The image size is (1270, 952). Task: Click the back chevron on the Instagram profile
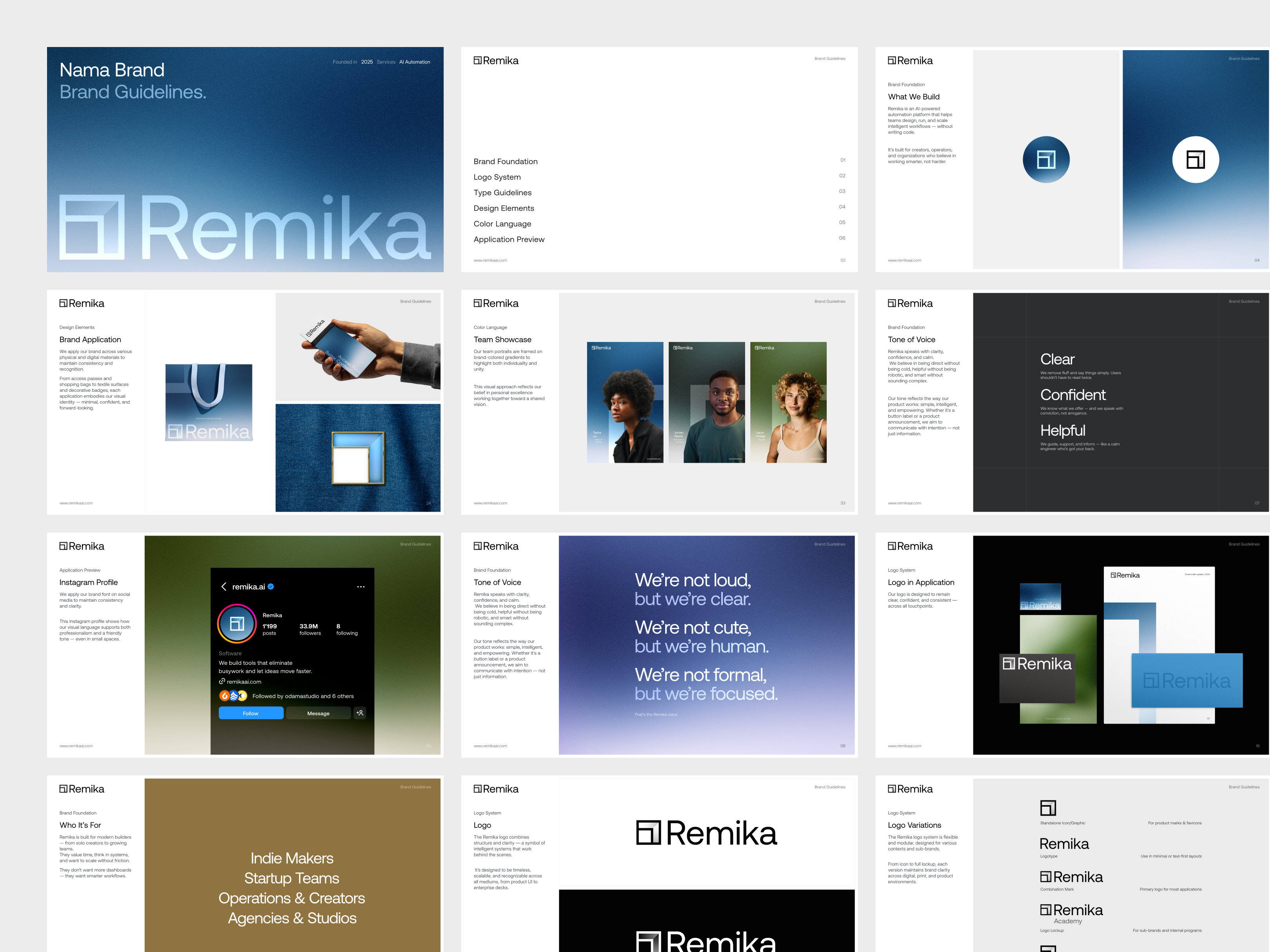(x=223, y=586)
